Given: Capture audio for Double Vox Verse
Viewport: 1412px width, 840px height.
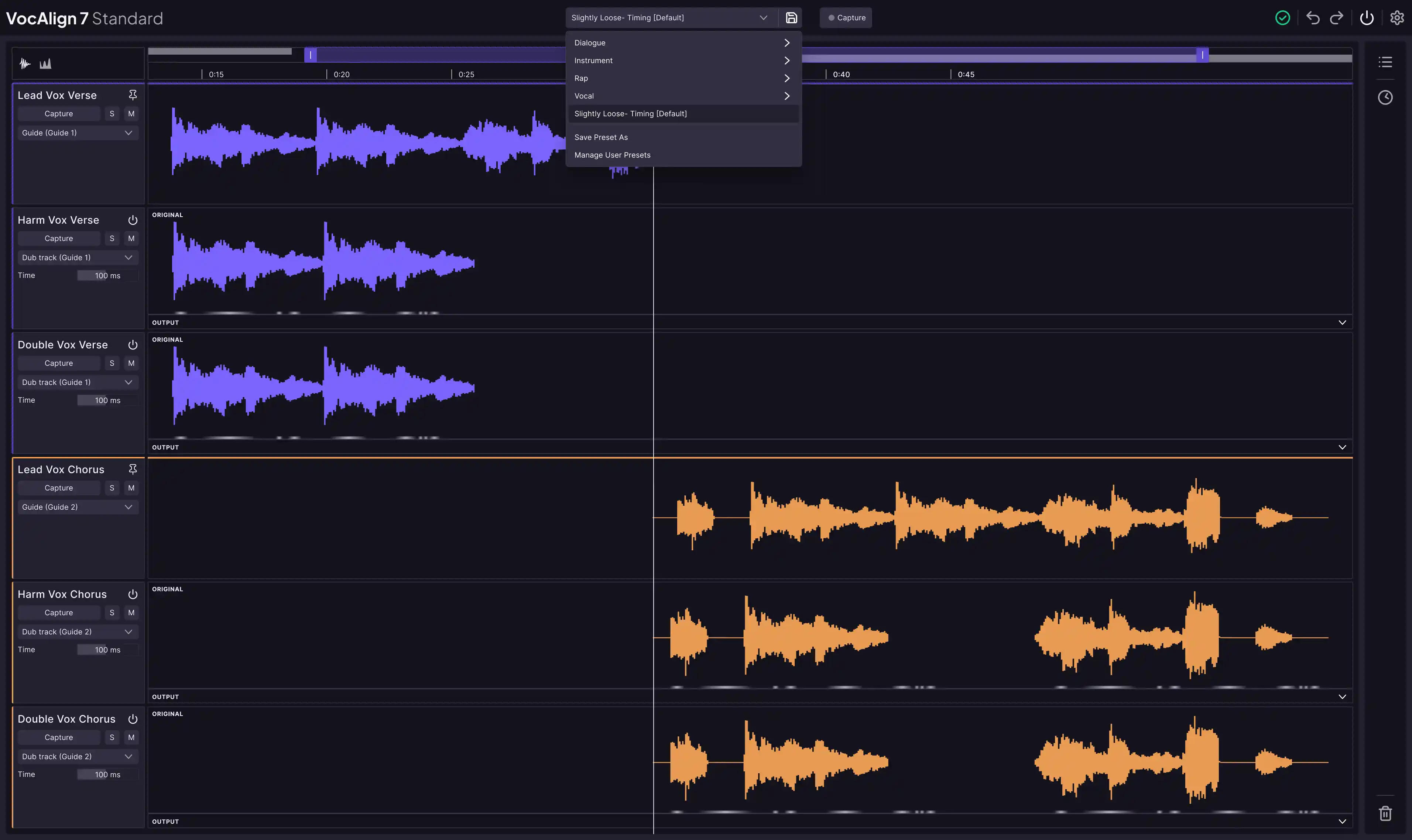Looking at the screenshot, I should 59,363.
